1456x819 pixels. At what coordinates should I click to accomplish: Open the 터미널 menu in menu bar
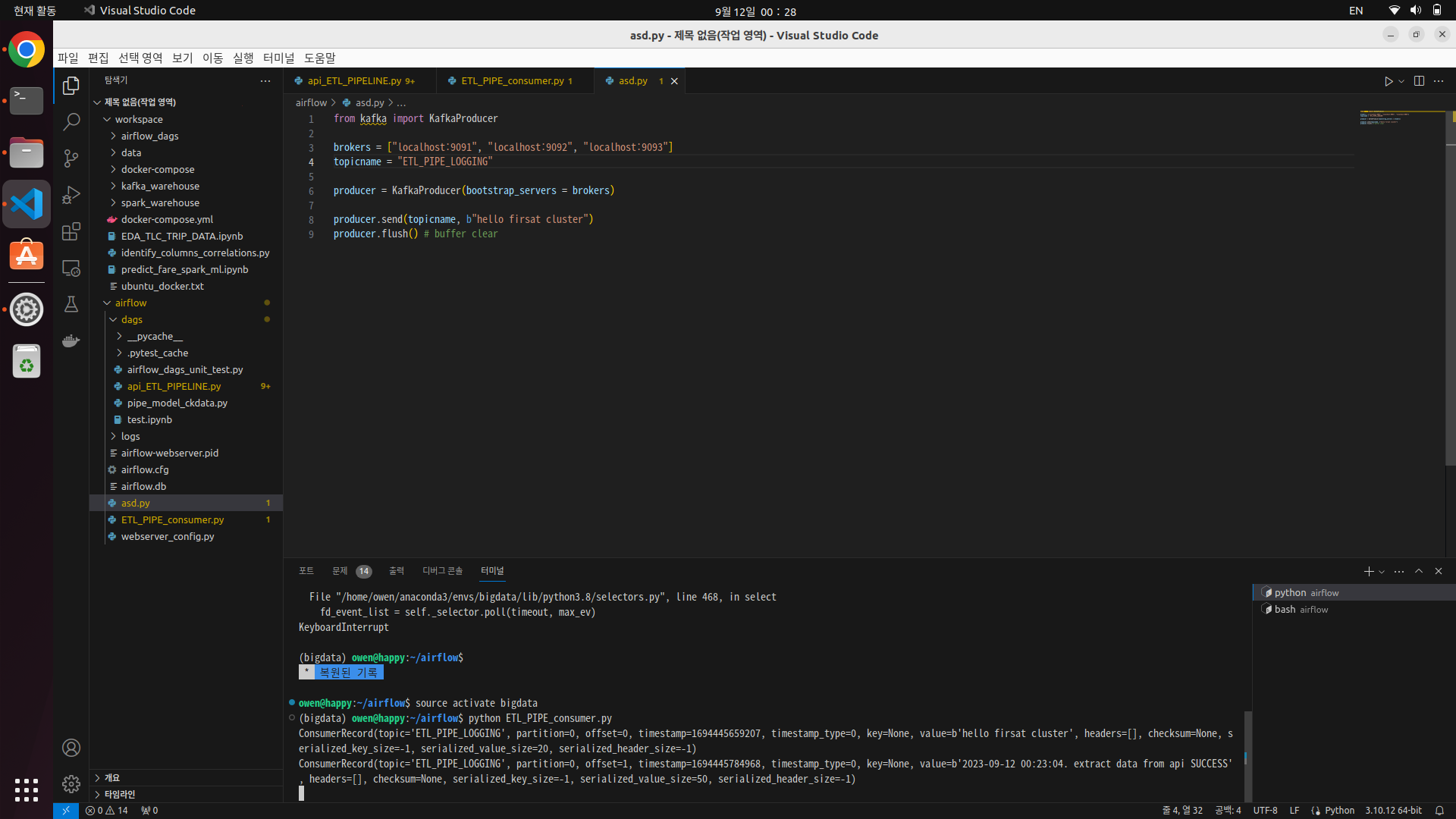tap(278, 58)
